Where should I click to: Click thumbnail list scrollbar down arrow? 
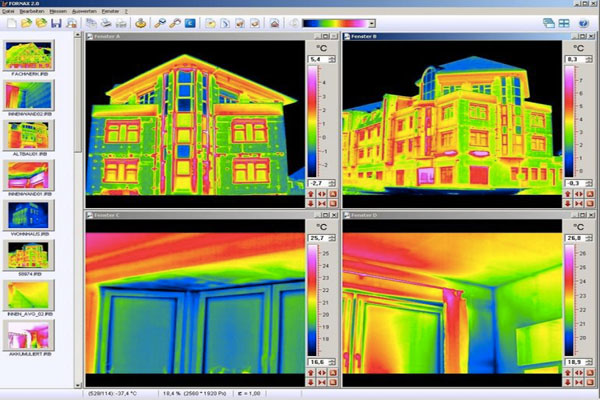78,385
